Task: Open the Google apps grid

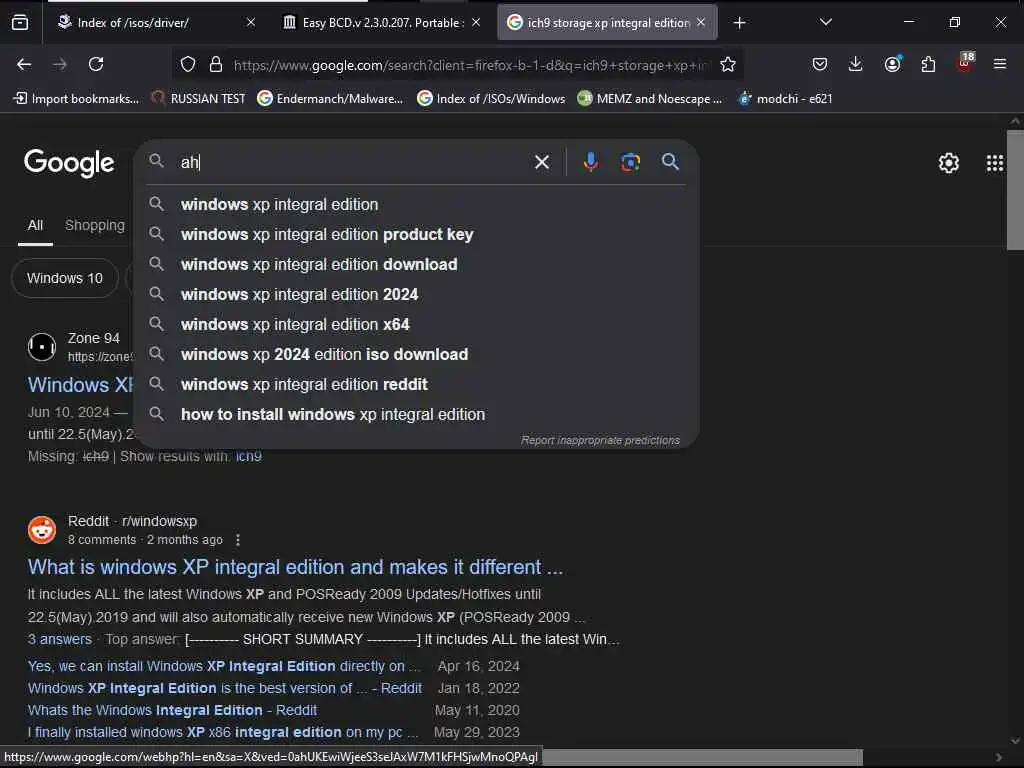Action: tap(995, 163)
